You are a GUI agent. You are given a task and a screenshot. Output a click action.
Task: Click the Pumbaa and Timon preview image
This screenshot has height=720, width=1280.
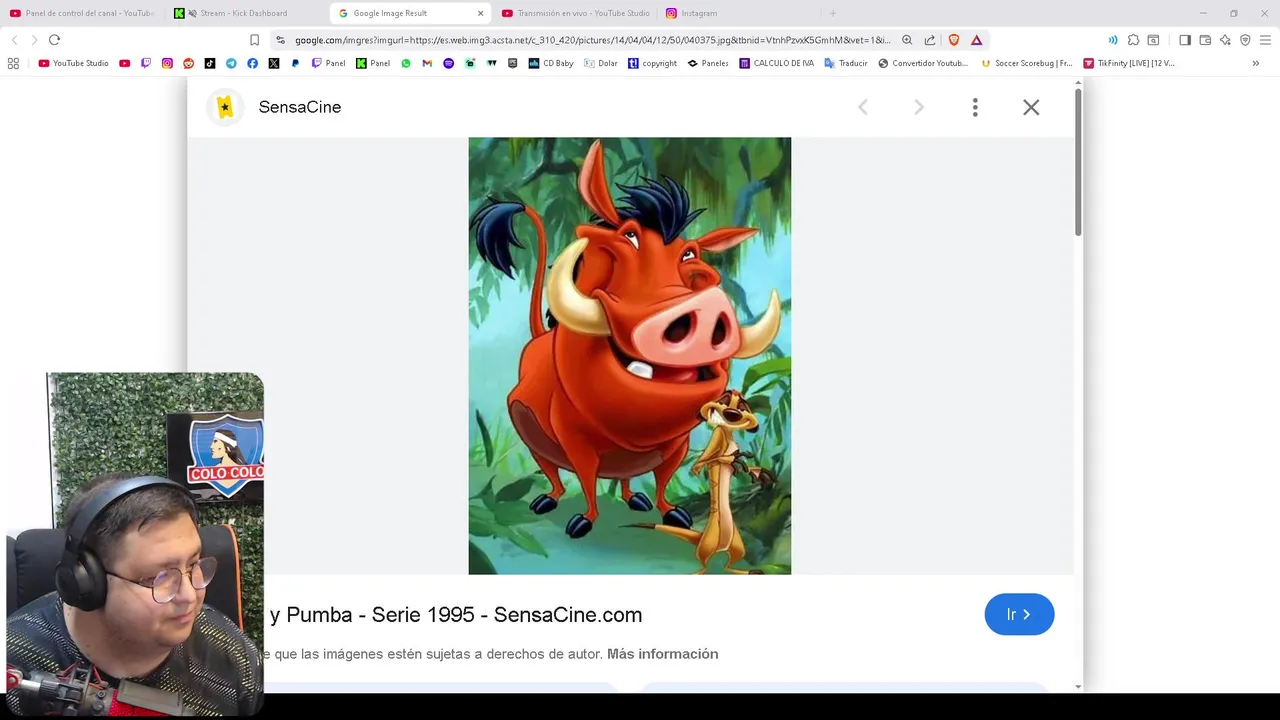tap(629, 356)
